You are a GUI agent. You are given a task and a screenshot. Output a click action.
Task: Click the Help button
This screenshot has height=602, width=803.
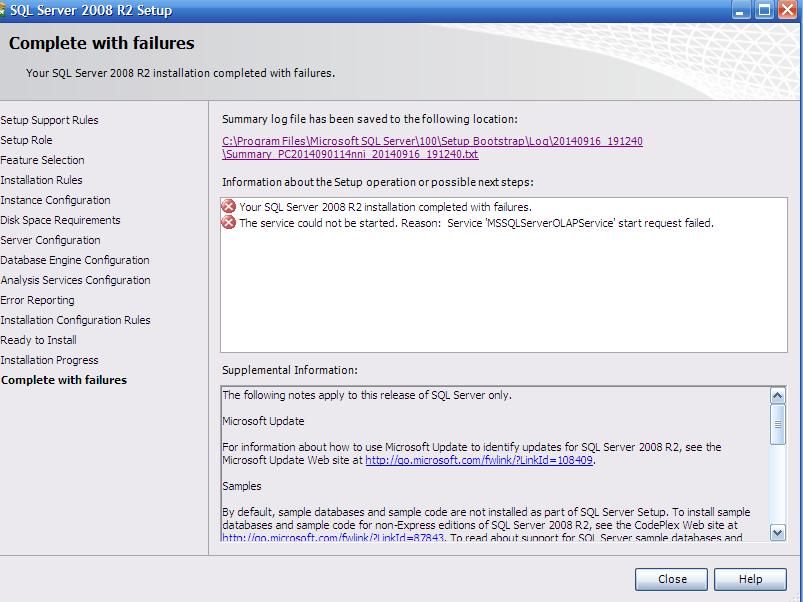(750, 579)
